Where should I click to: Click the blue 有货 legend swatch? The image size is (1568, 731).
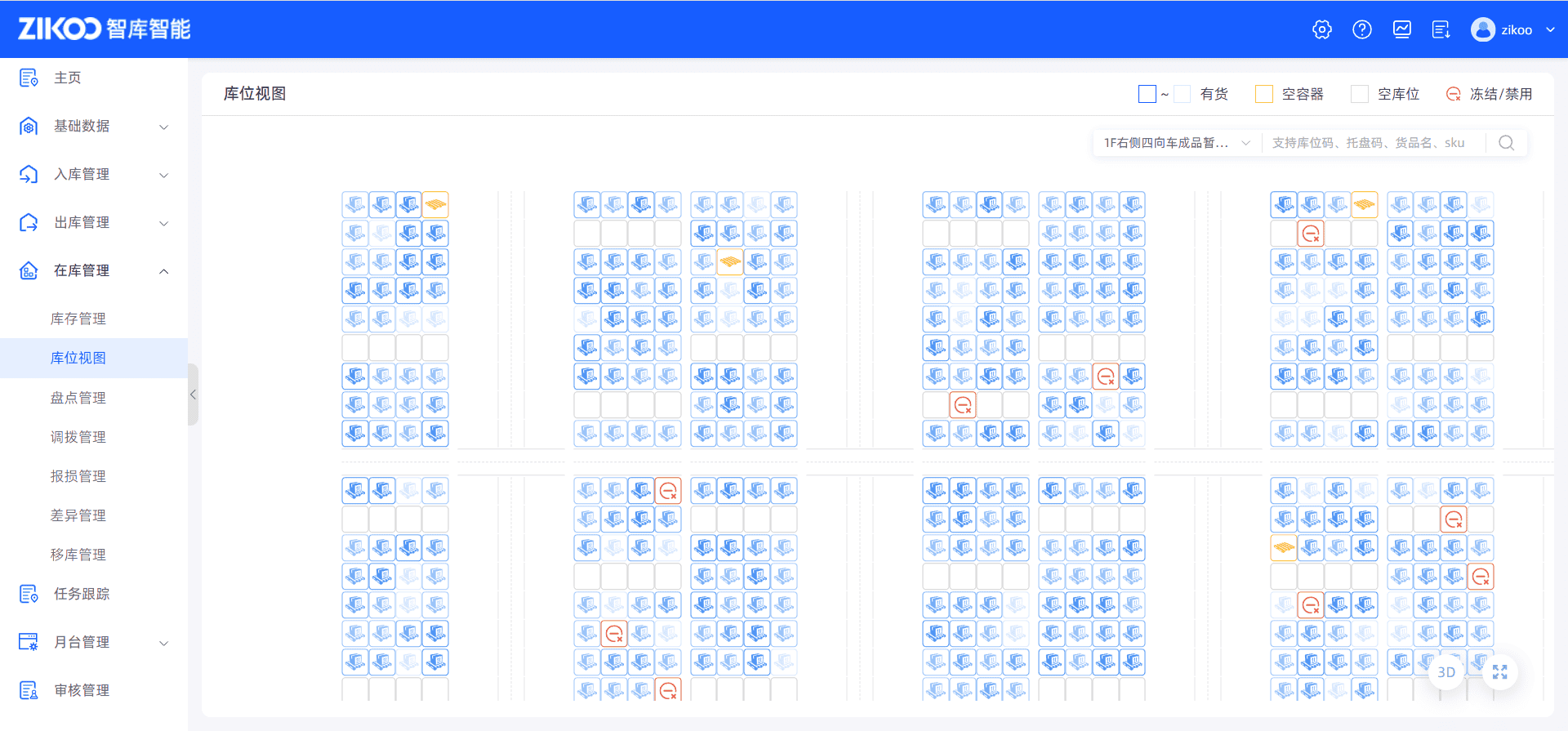[1147, 94]
